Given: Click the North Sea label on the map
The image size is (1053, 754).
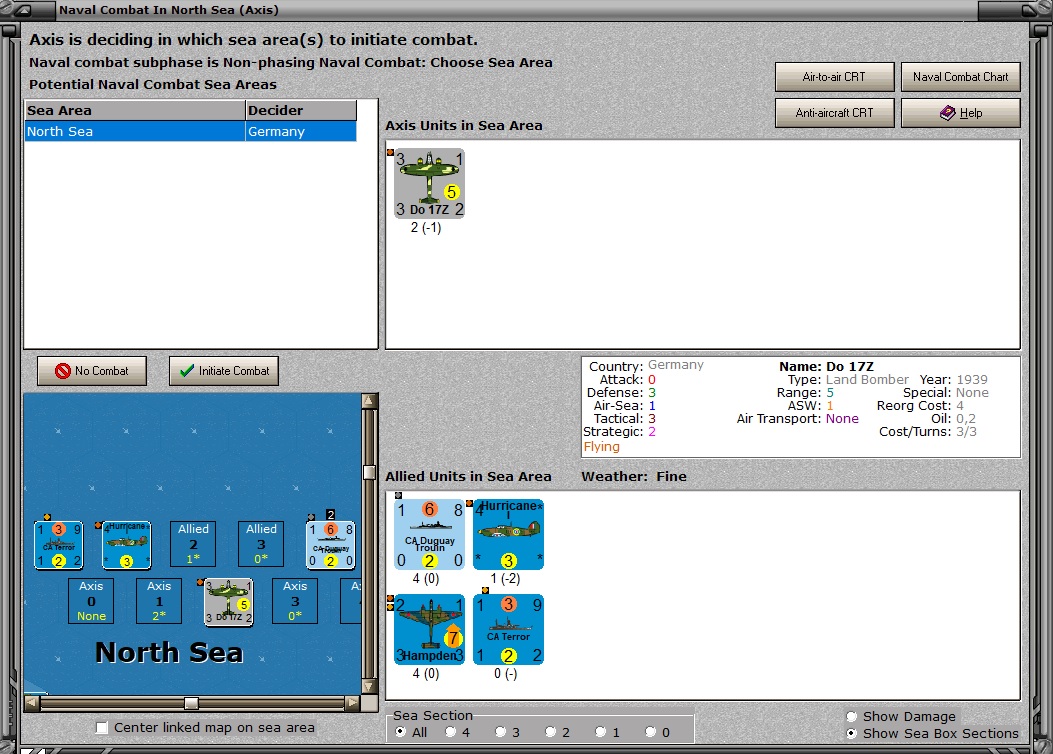Looking at the screenshot, I should (169, 653).
